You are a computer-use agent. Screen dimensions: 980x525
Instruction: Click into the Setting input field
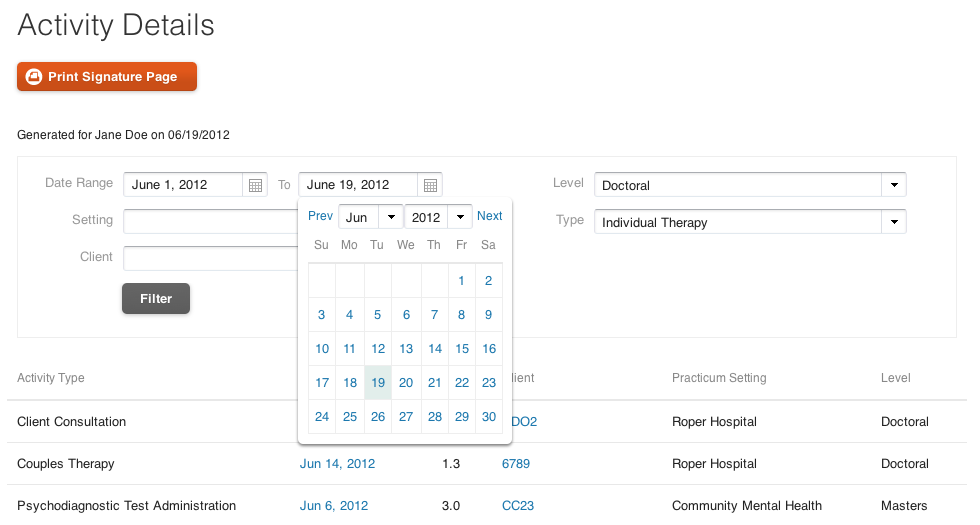pyautogui.click(x=211, y=222)
